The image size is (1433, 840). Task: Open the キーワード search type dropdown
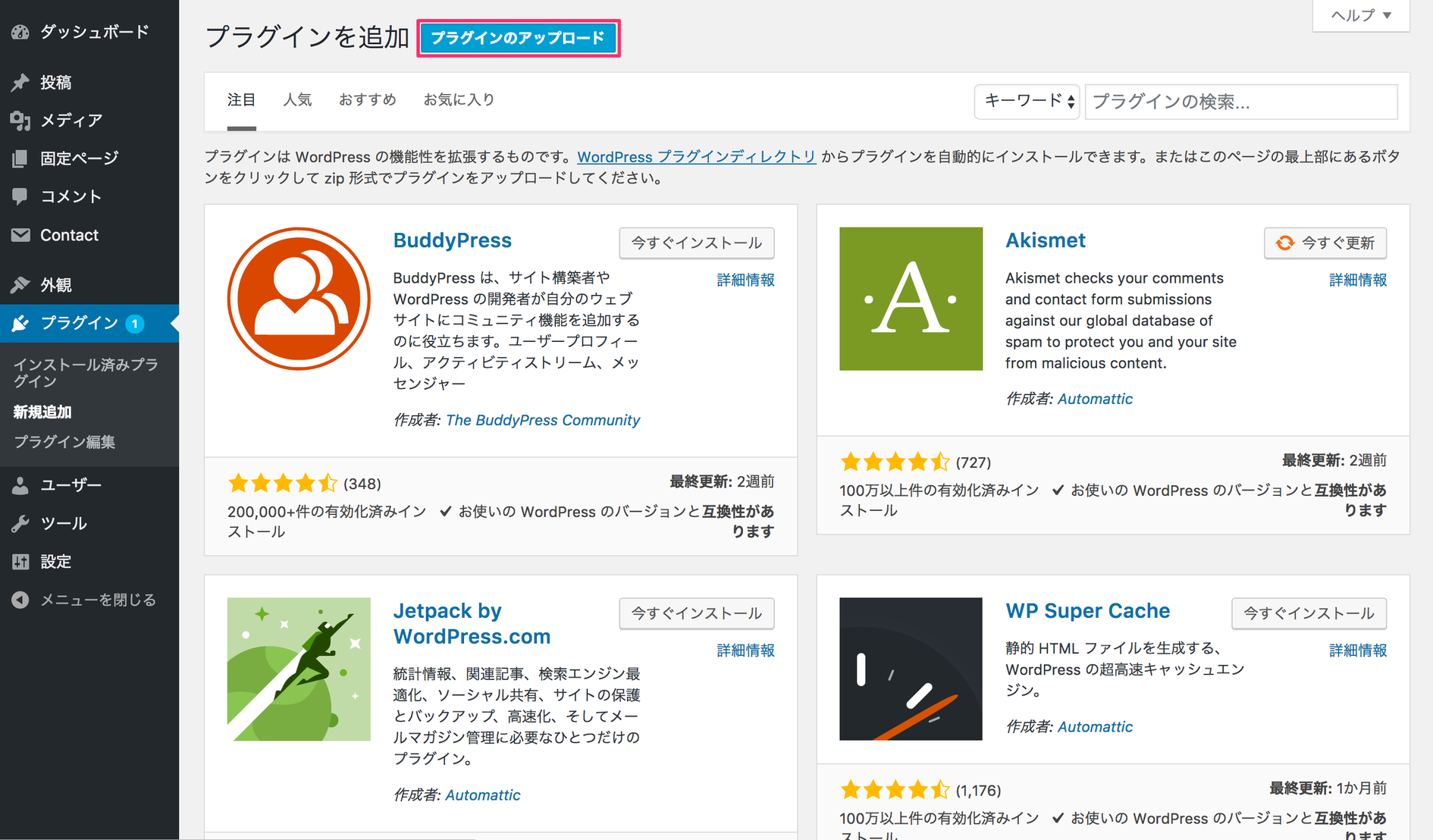pyautogui.click(x=1027, y=102)
